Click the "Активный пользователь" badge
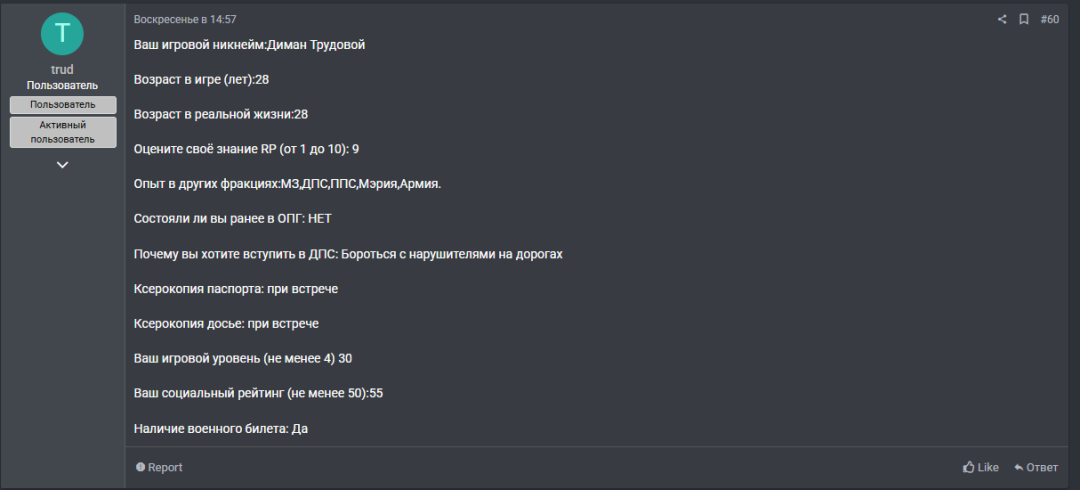1080x490 pixels. point(63,132)
